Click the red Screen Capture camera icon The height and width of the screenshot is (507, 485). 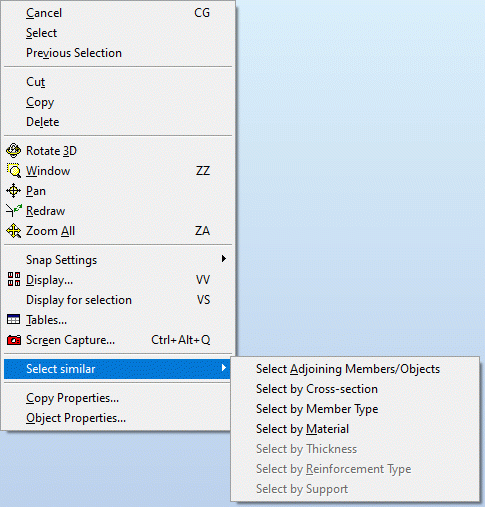point(14,340)
